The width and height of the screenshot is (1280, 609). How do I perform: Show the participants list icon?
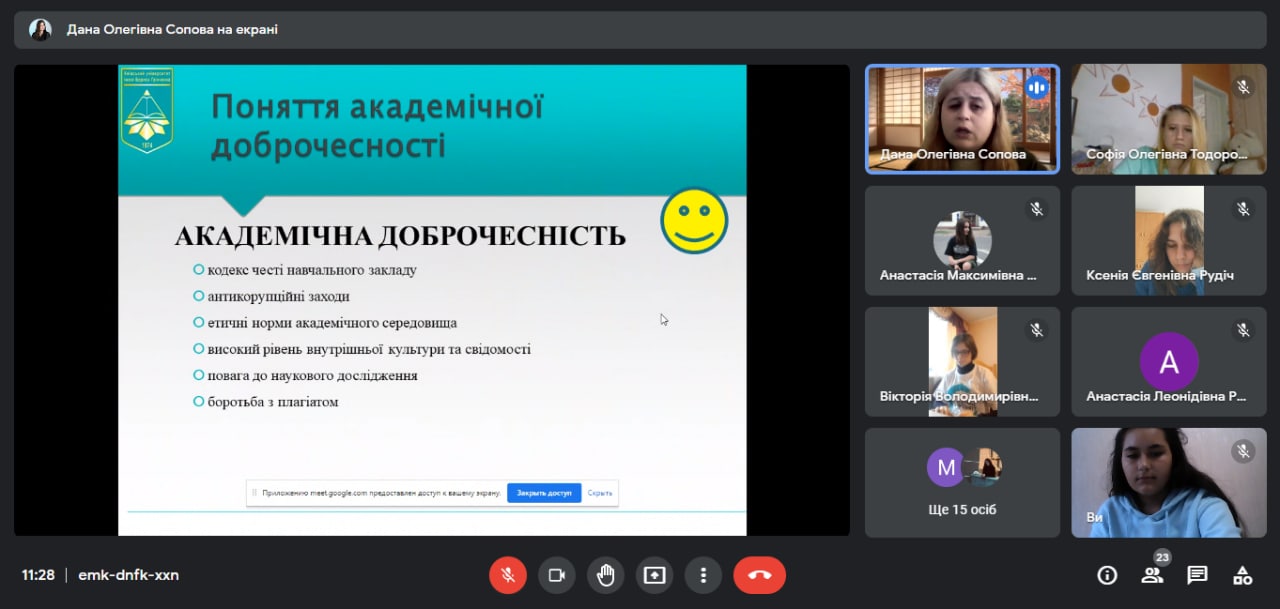tap(1152, 575)
